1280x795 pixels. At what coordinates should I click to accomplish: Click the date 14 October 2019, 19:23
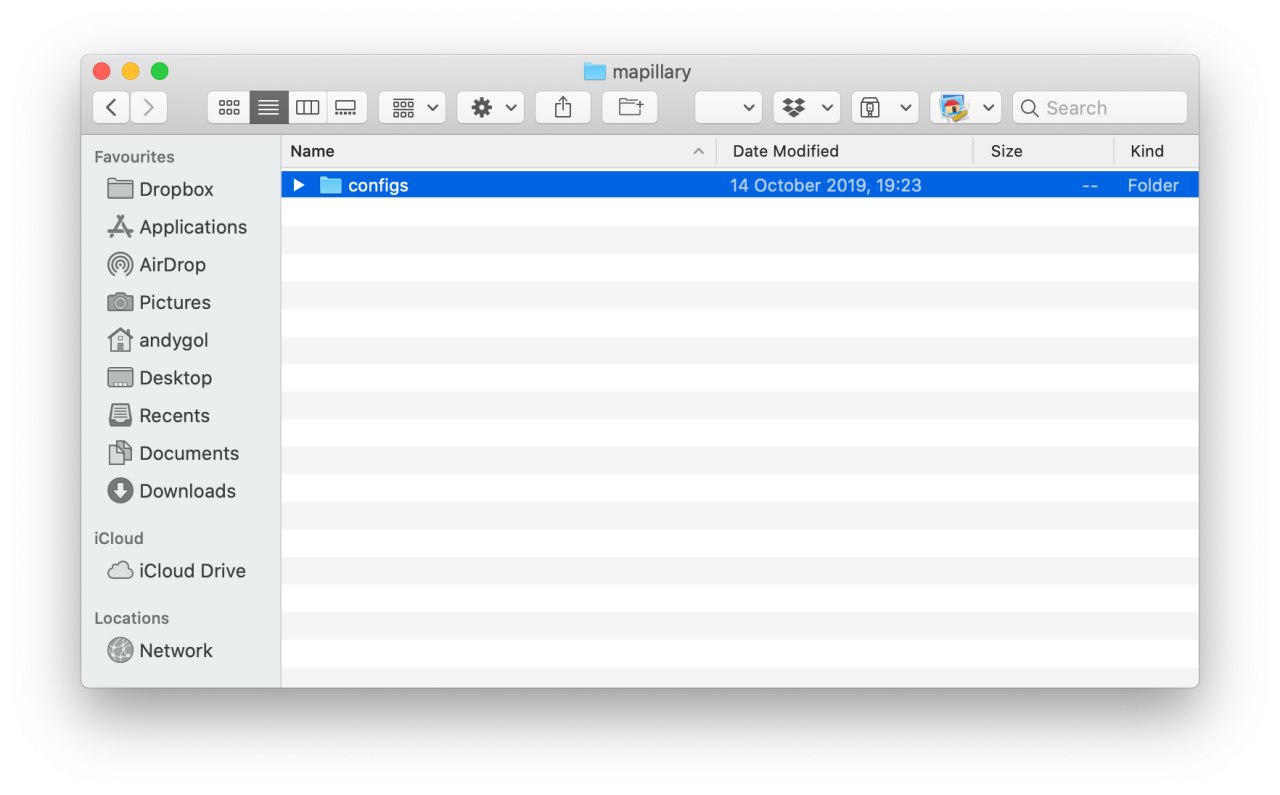[x=825, y=185]
